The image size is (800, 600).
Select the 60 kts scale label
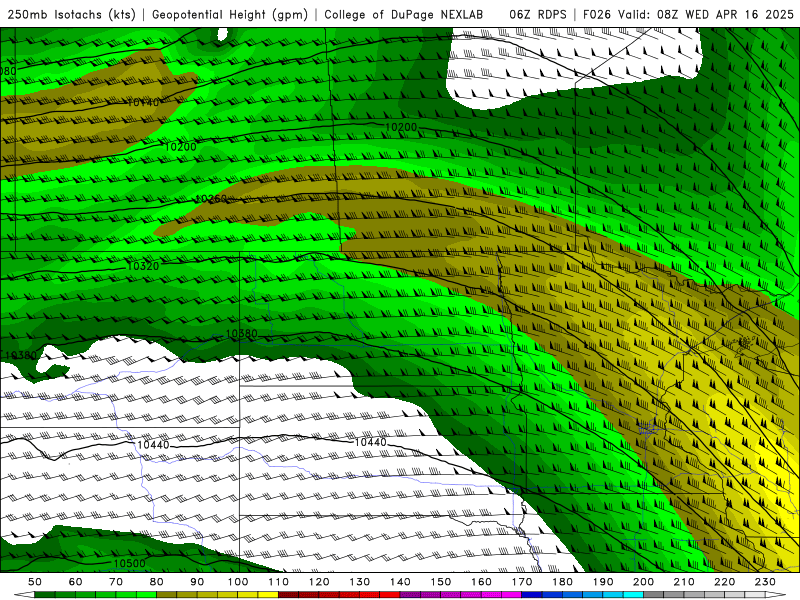[76, 582]
